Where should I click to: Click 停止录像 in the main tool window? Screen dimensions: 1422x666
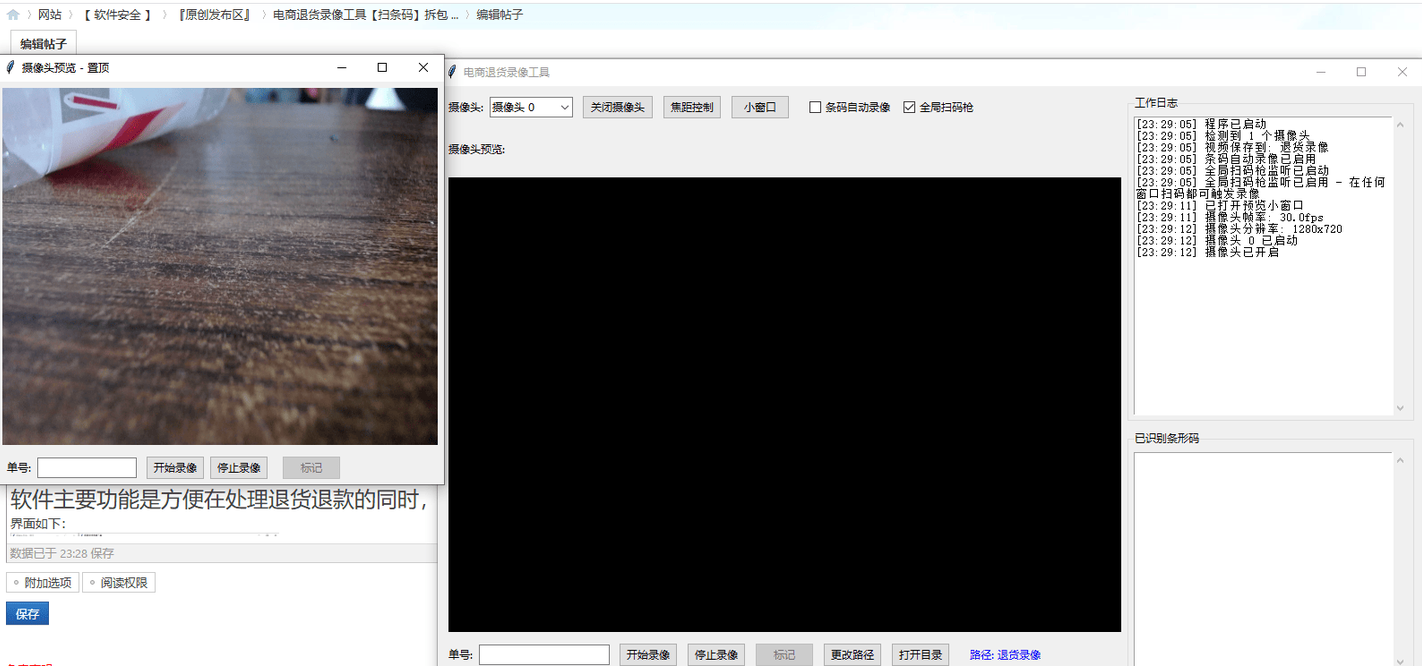pyautogui.click(x=716, y=655)
